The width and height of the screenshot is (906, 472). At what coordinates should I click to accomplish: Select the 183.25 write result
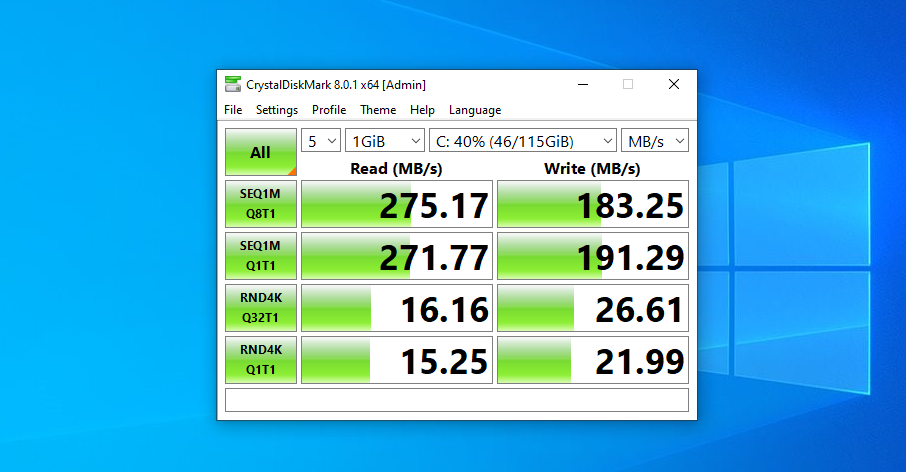click(593, 204)
